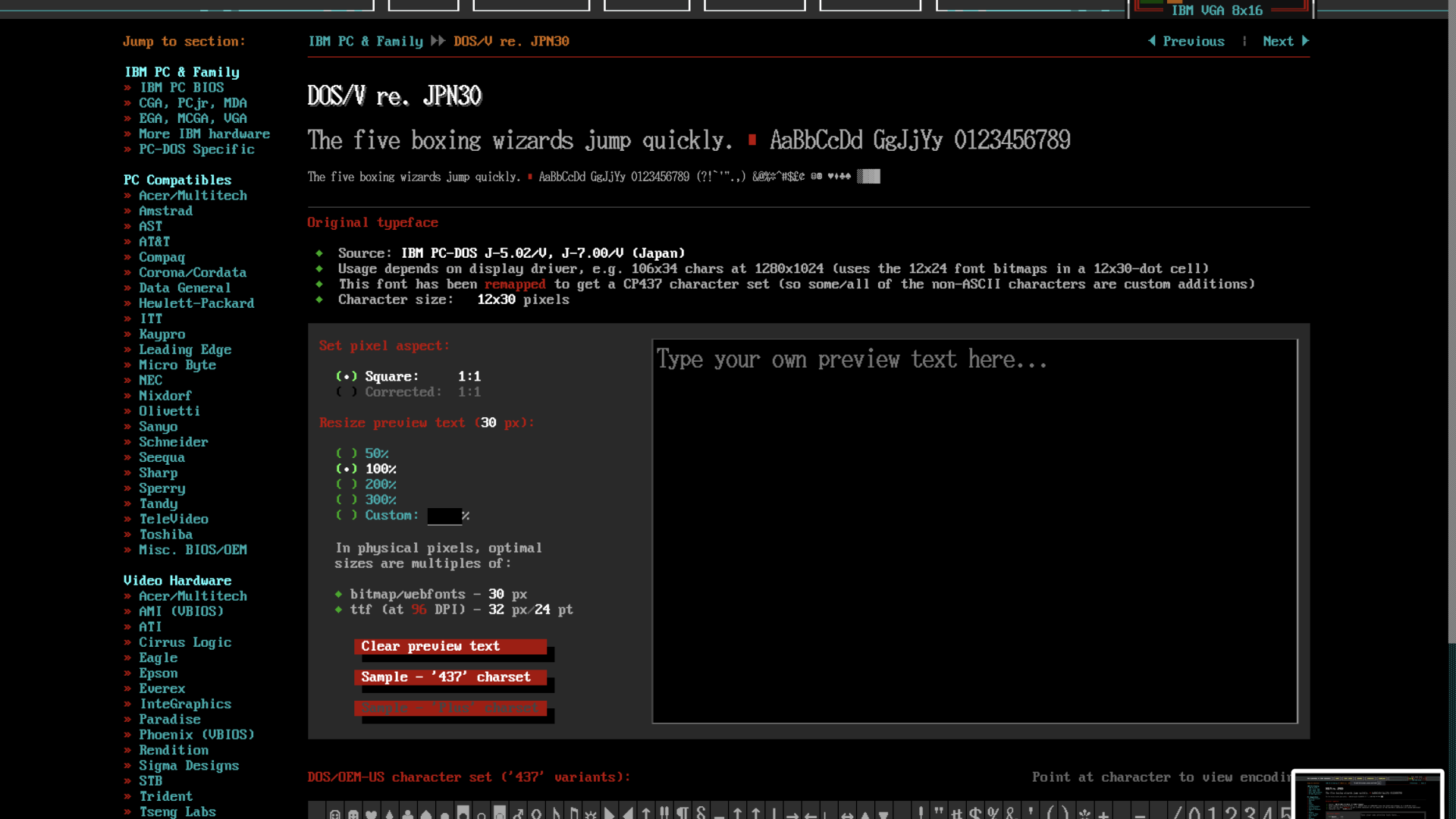Click inside the preview text area
Image resolution: width=1456 pixels, height=819 pixels.
click(x=974, y=531)
